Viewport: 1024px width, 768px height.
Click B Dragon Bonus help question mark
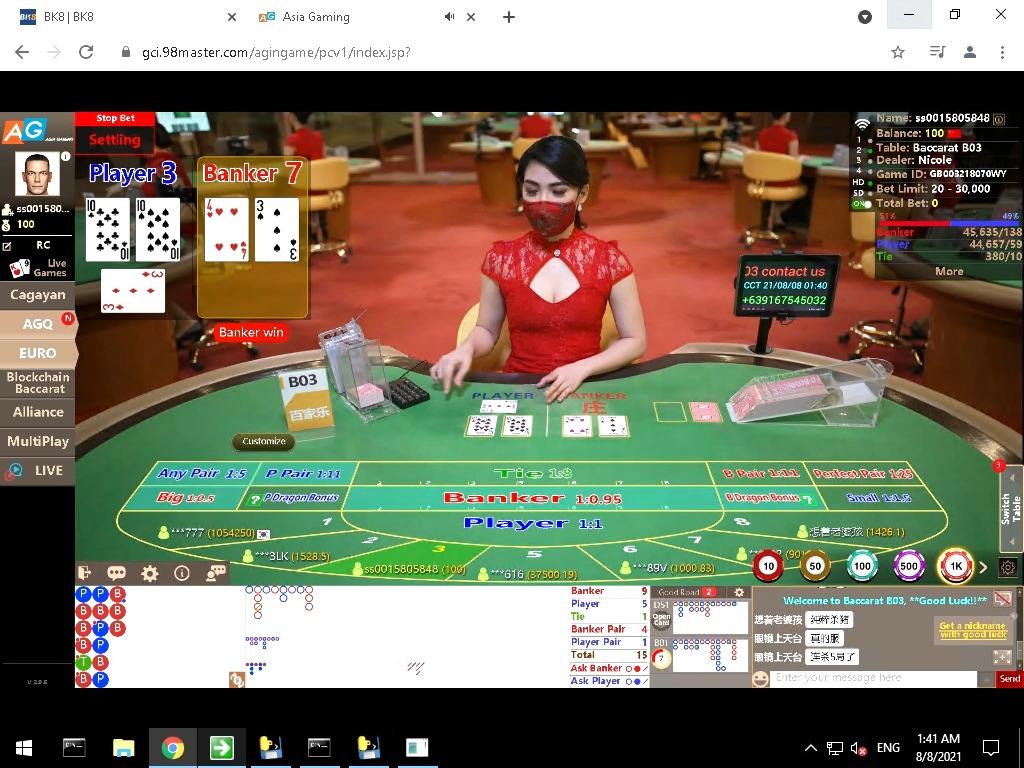click(808, 500)
